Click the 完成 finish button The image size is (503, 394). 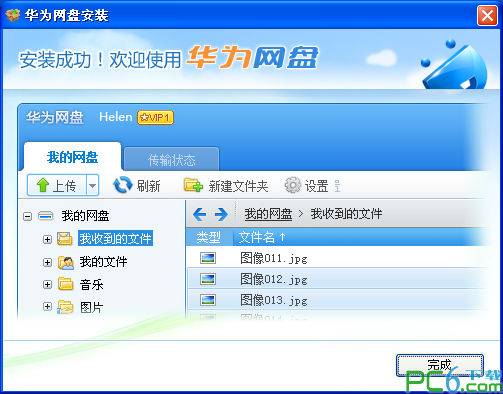point(440,365)
